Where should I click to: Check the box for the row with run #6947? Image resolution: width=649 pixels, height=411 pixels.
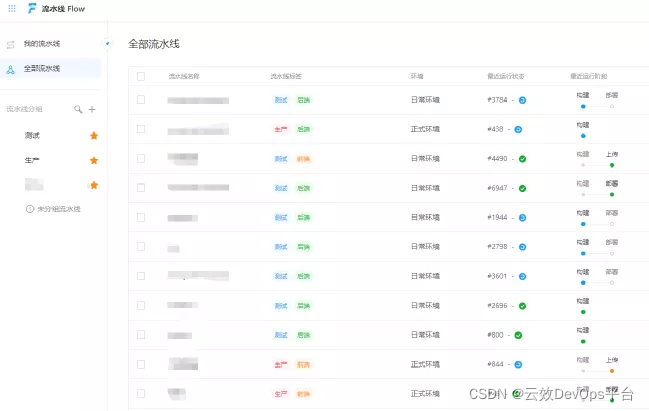pos(141,188)
